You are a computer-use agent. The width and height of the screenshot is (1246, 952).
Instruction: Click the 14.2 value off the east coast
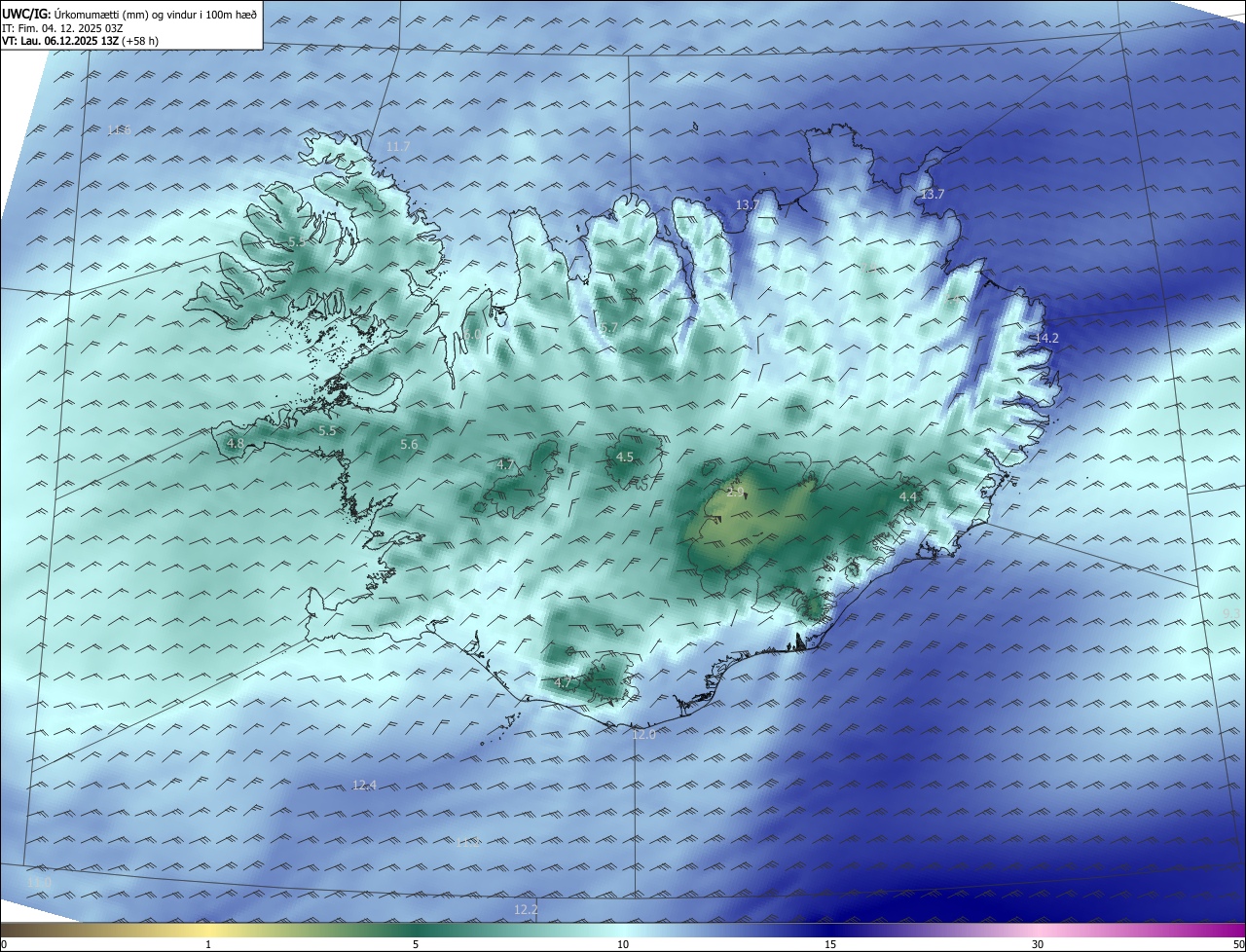[1046, 338]
